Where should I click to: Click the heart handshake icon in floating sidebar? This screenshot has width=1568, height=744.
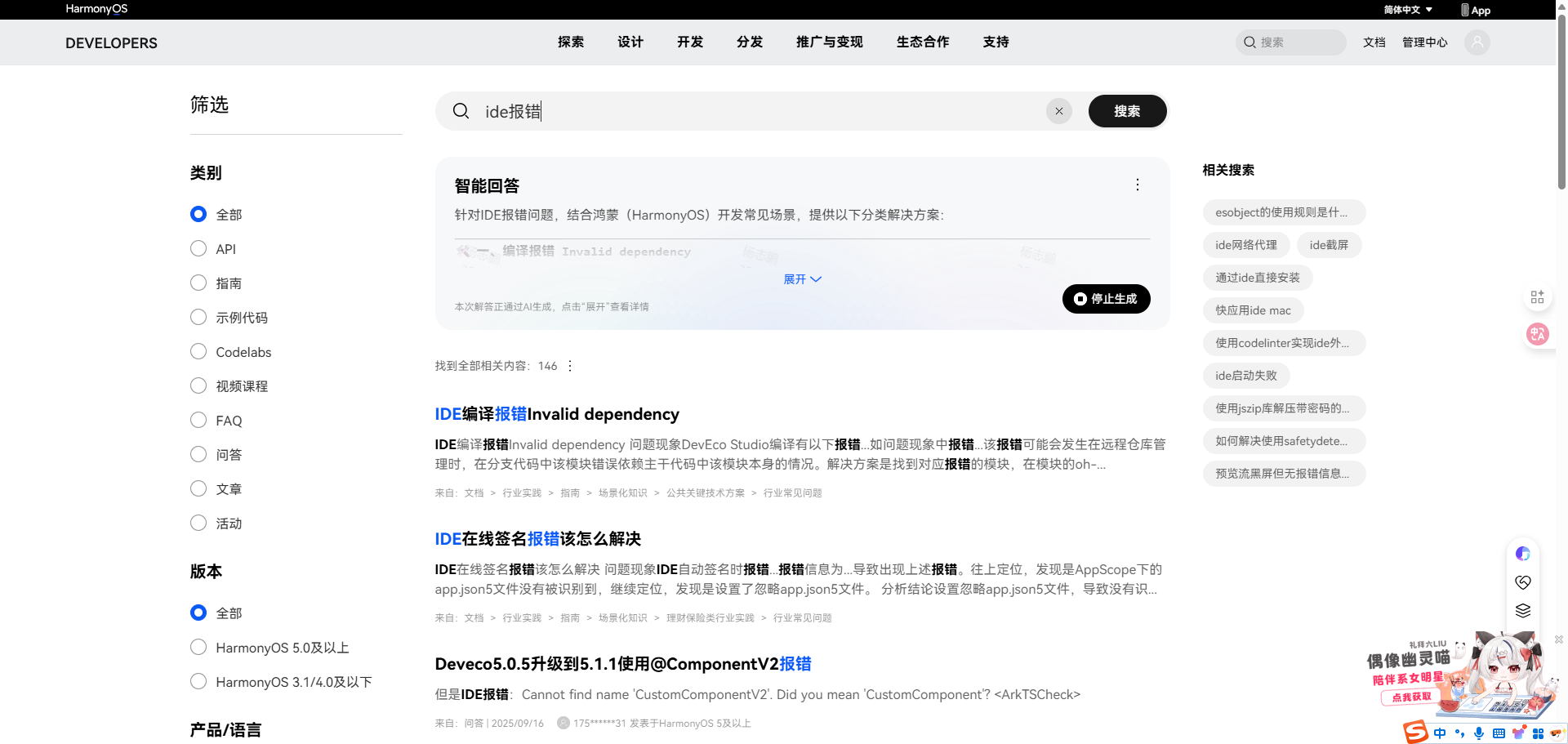pyautogui.click(x=1522, y=582)
